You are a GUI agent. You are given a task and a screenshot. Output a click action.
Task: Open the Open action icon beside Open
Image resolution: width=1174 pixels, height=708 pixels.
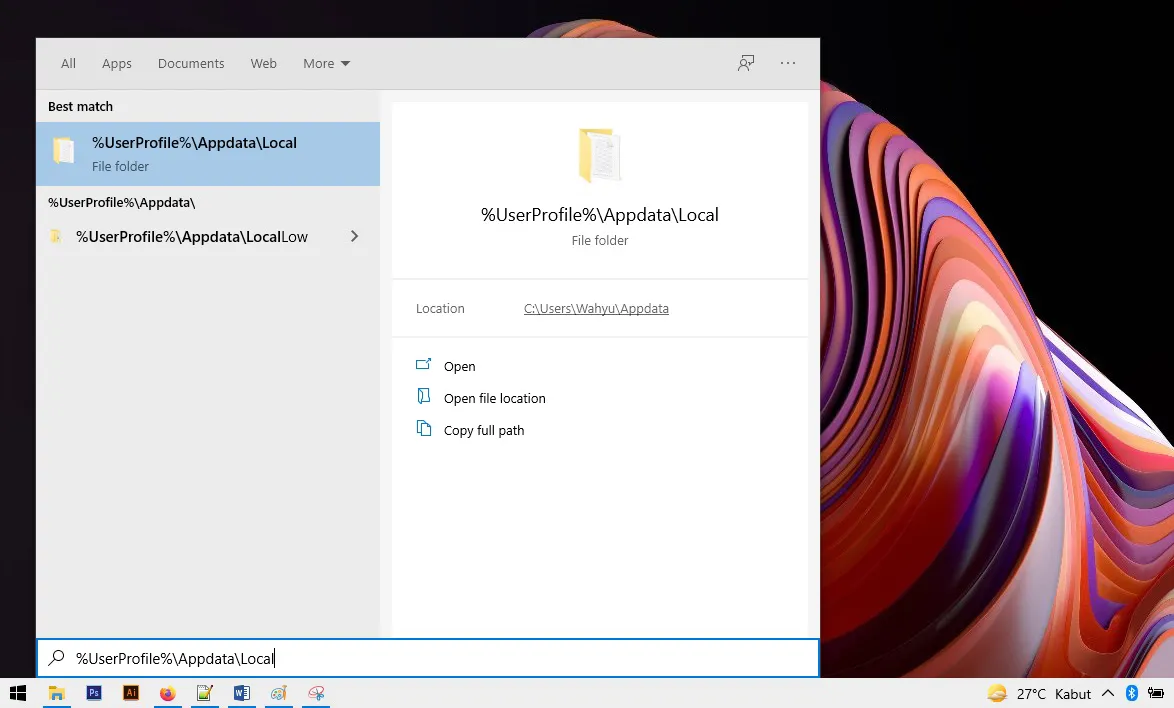[423, 366]
